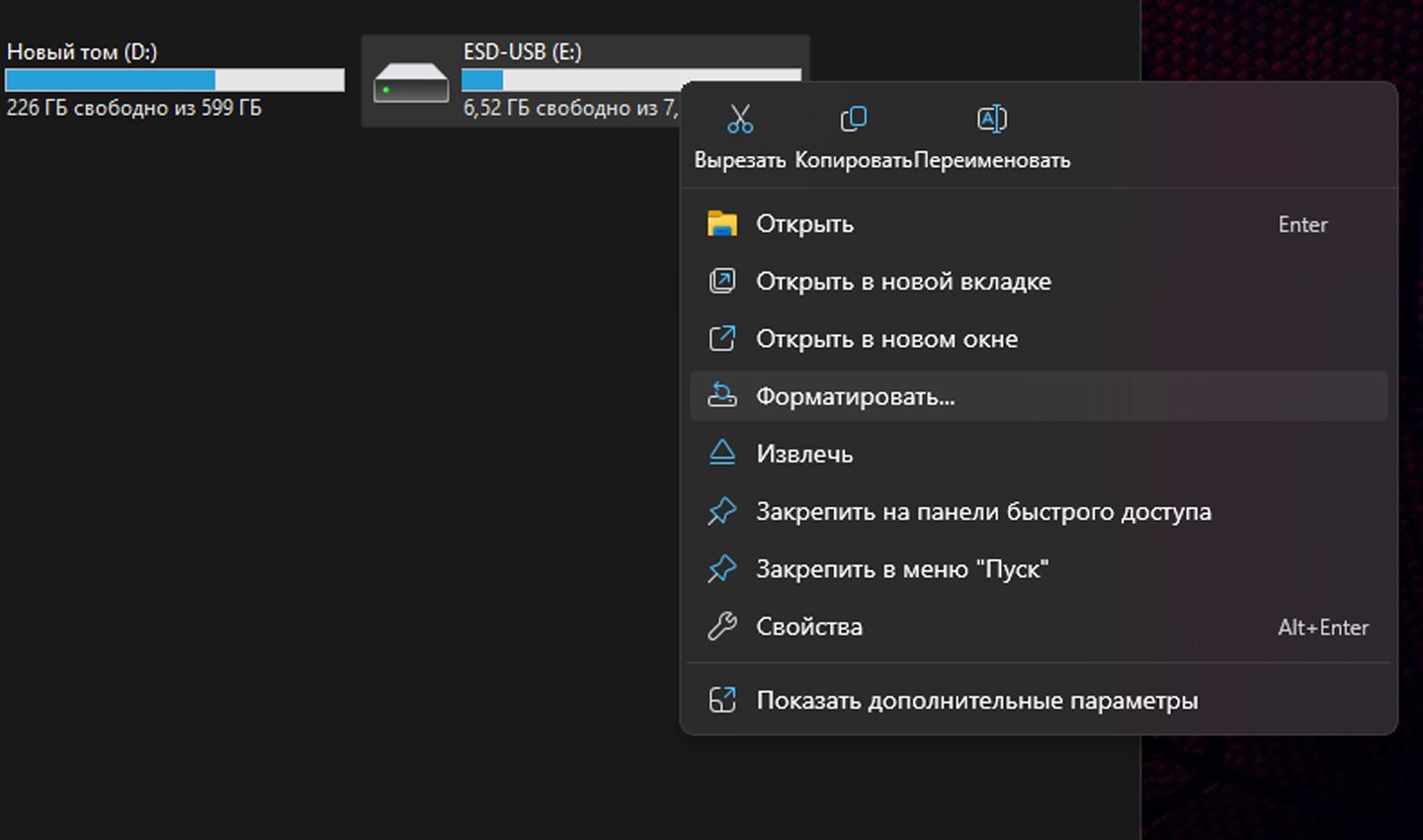Click the Копировать label

pyautogui.click(x=853, y=160)
